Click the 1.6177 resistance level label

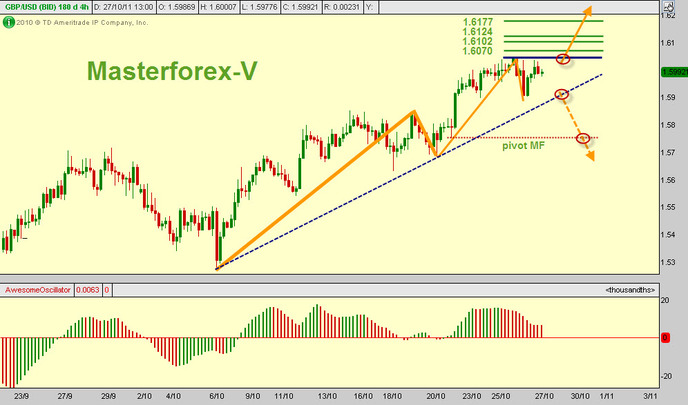[x=477, y=22]
